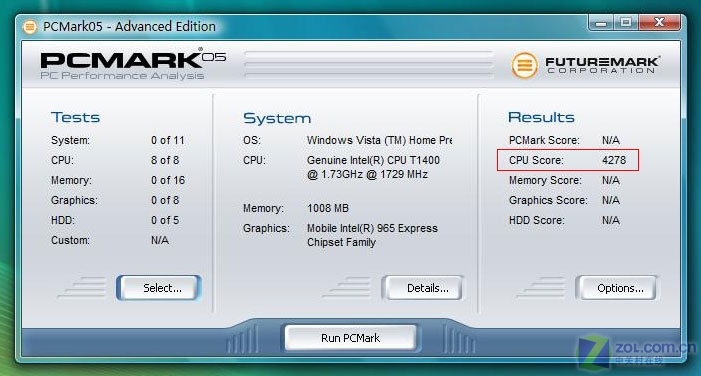This screenshot has height=376, width=701.
Task: Click the "0 of 11" System tests value
Action: (x=168, y=140)
